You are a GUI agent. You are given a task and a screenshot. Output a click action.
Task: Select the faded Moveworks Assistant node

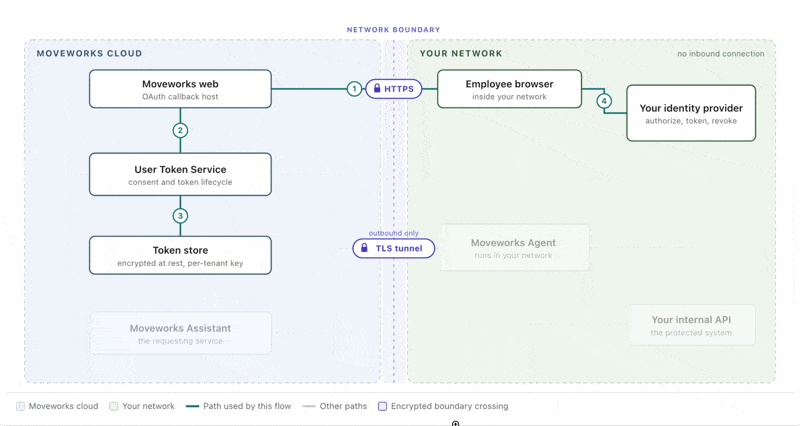[180, 333]
